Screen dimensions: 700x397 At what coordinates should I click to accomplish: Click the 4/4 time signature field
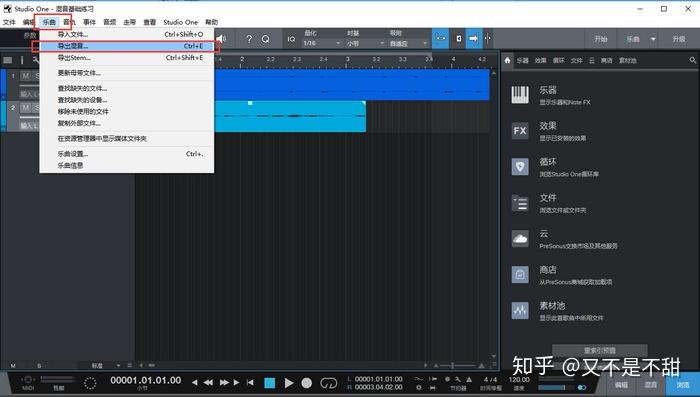[x=490, y=380]
